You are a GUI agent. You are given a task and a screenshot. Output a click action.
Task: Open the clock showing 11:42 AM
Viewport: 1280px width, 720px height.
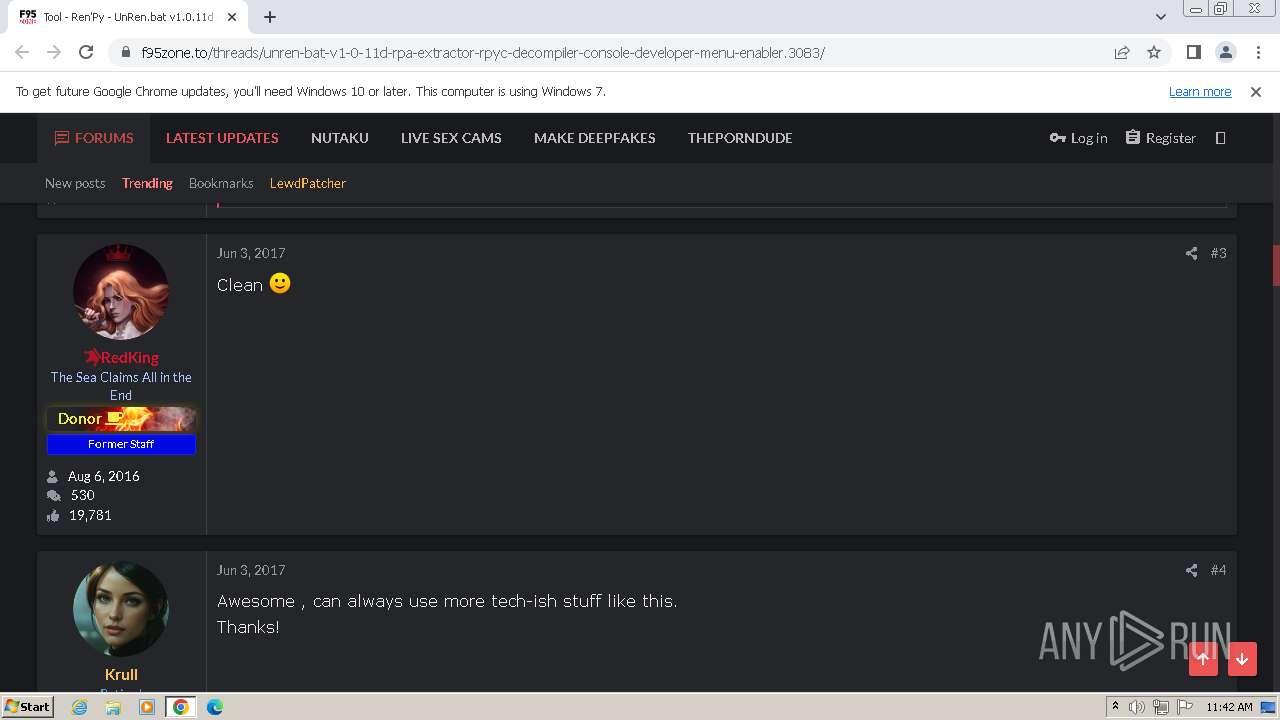click(x=1229, y=707)
